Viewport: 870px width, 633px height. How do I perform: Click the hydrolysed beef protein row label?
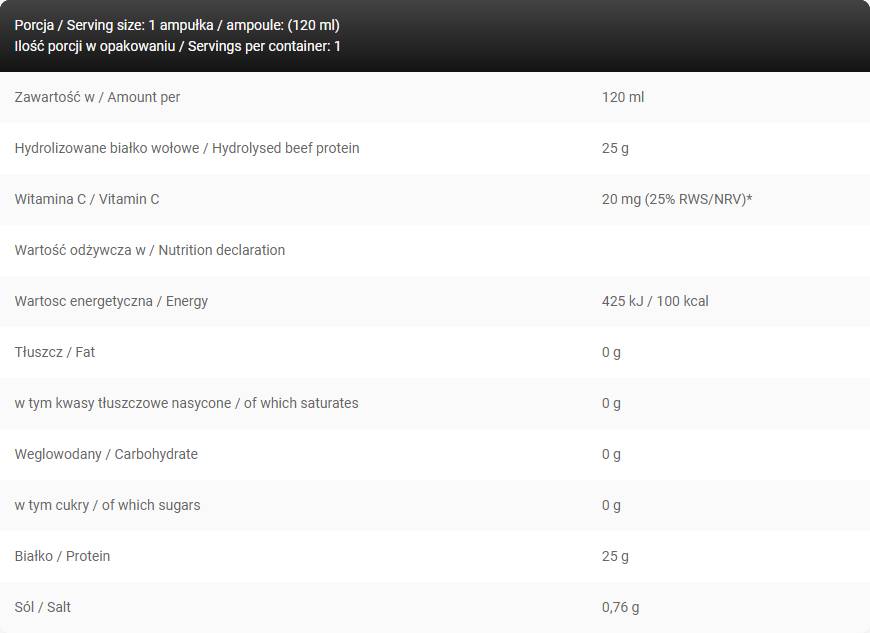click(x=187, y=148)
